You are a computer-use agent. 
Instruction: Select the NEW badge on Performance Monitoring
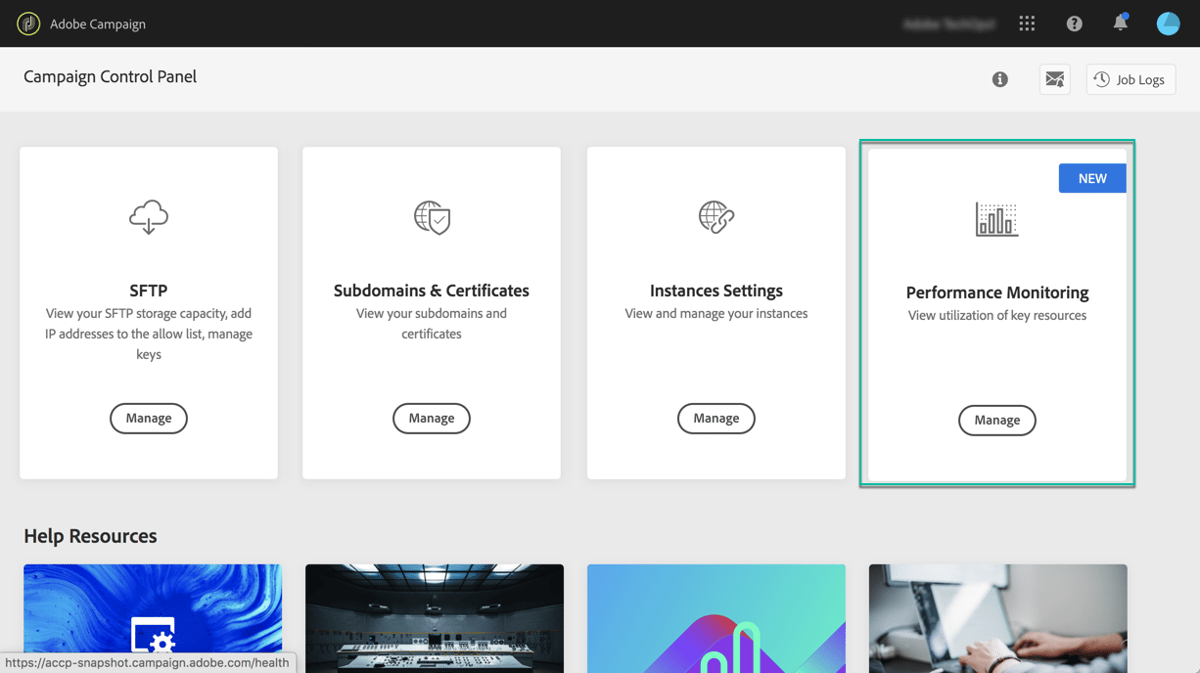click(x=1092, y=177)
